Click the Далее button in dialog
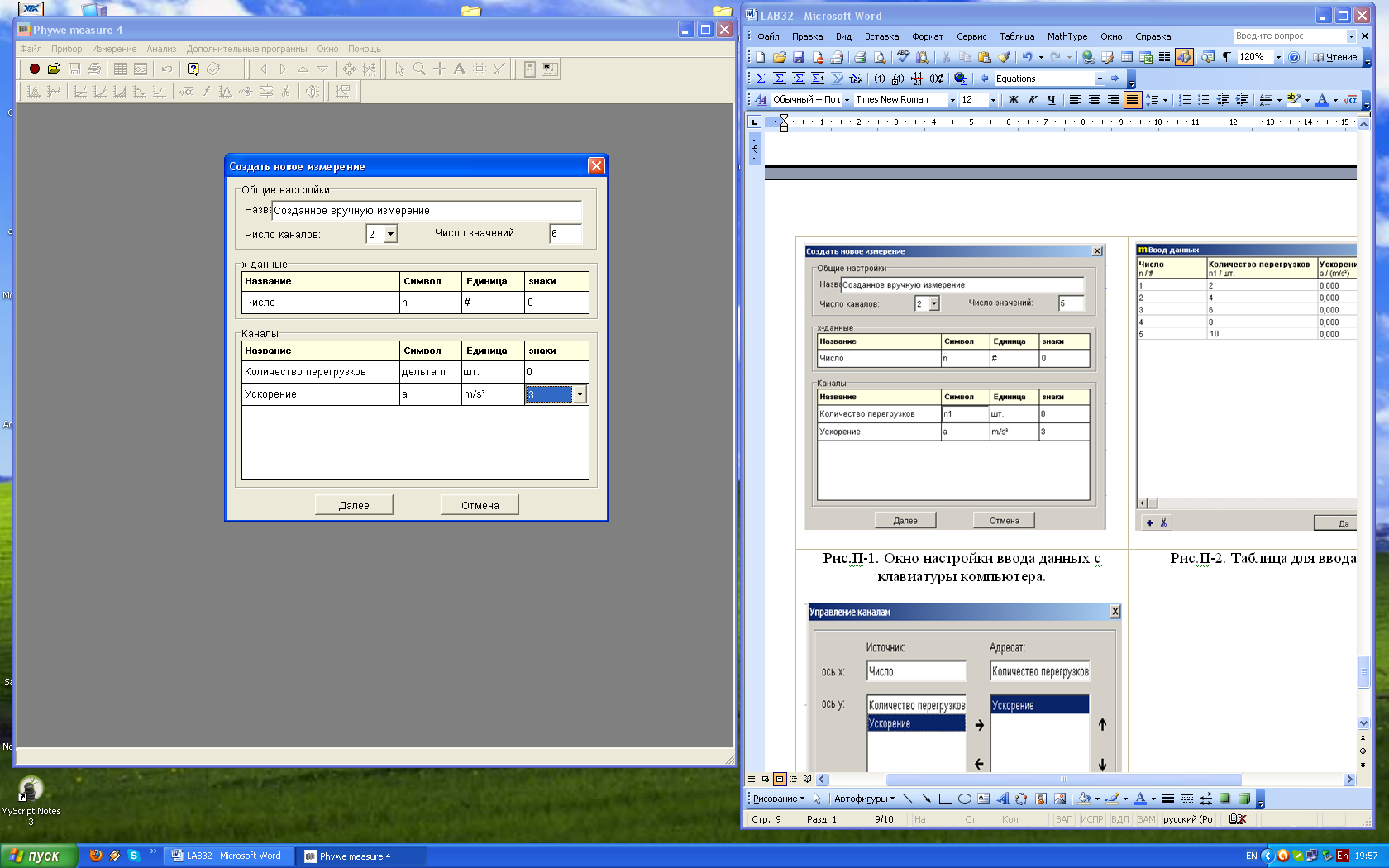The width and height of the screenshot is (1389, 868). coord(354,505)
